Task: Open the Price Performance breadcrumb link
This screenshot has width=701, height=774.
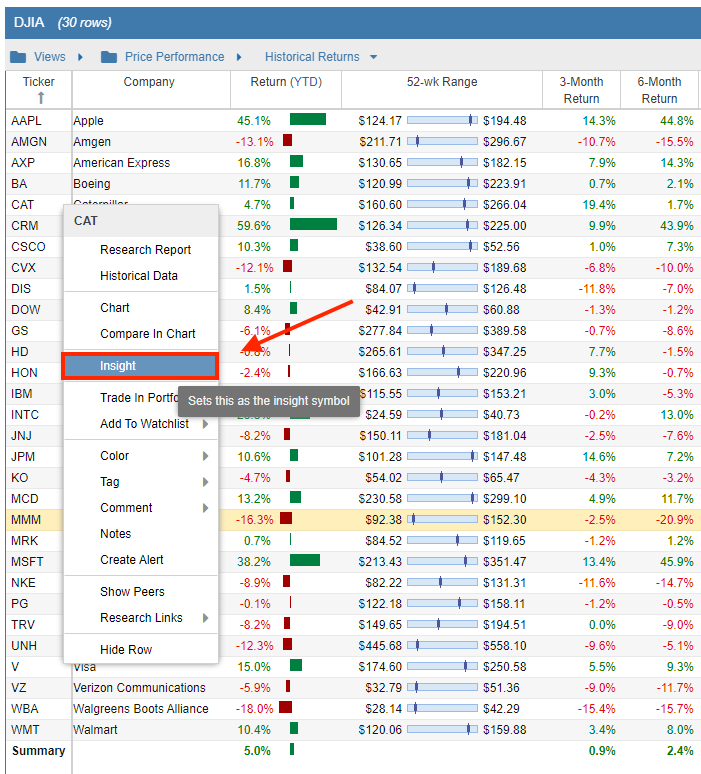Action: (174, 57)
